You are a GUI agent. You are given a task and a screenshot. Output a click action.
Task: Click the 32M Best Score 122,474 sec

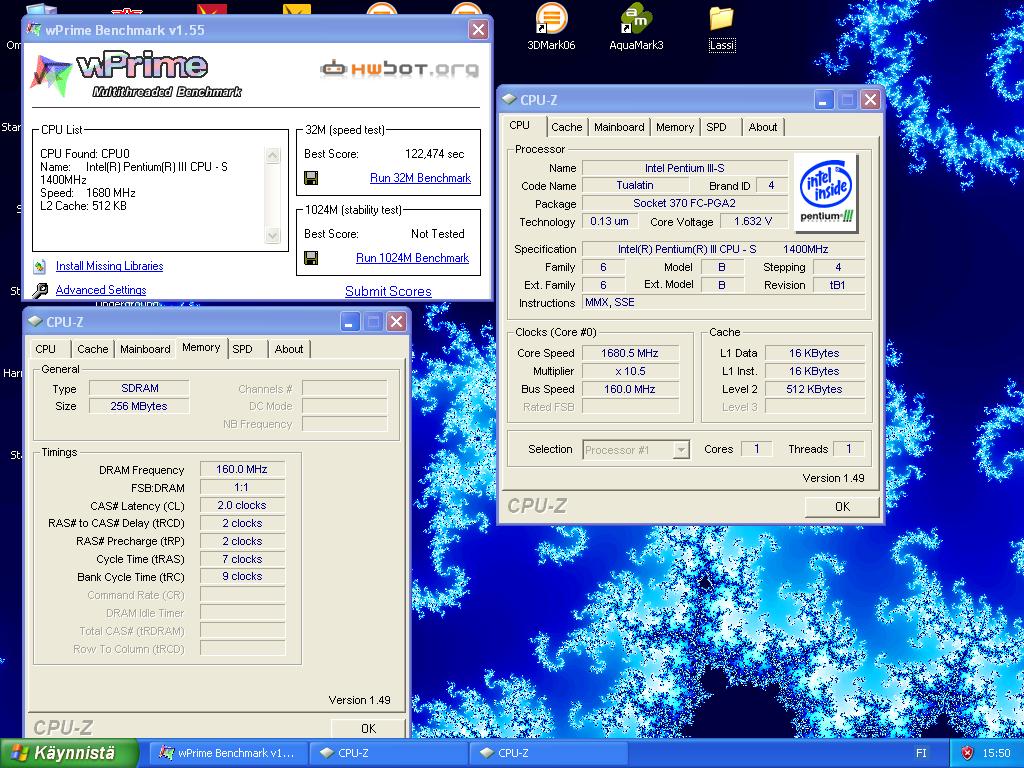click(x=434, y=154)
